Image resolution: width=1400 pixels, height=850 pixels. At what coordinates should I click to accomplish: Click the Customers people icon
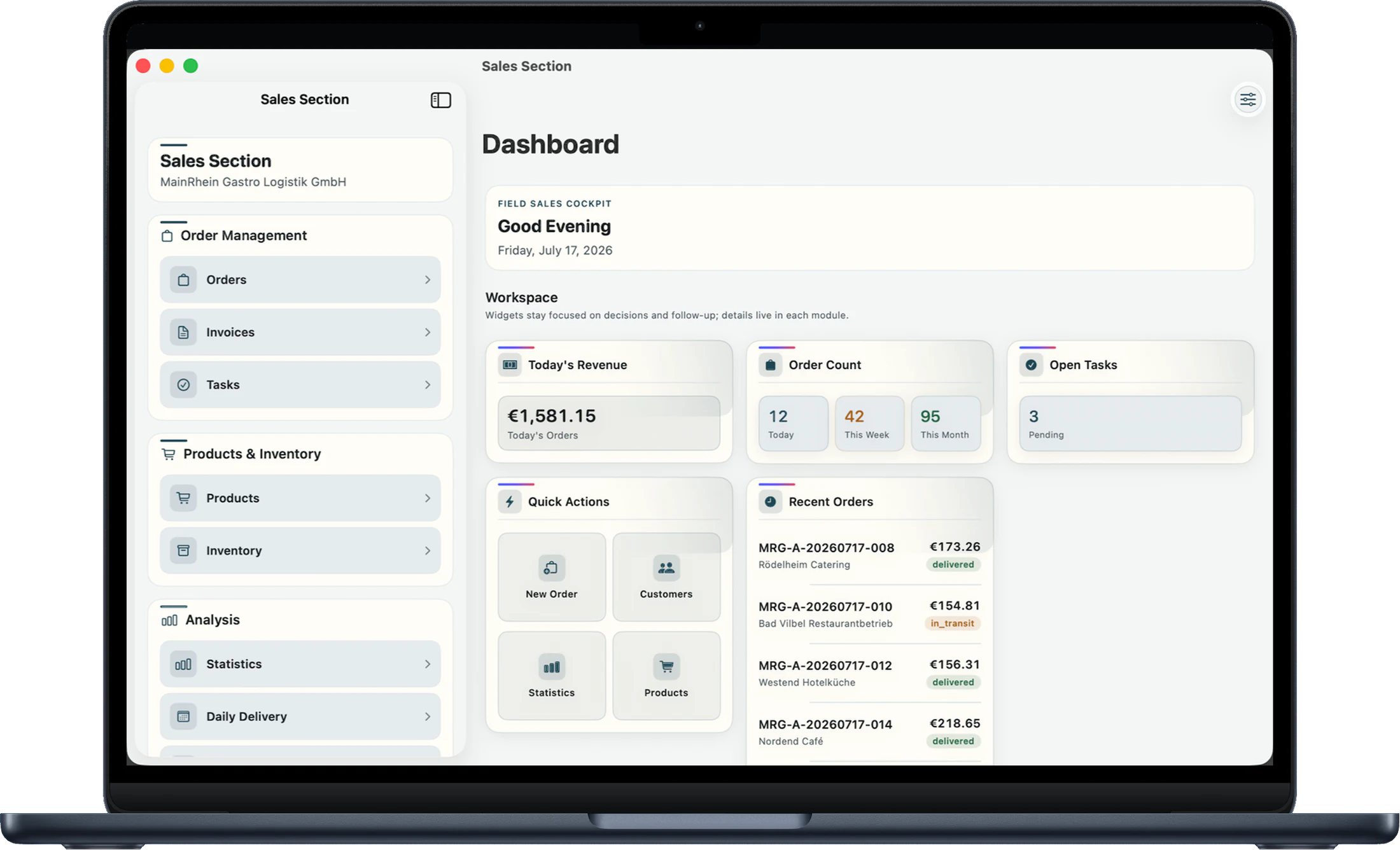coord(666,568)
